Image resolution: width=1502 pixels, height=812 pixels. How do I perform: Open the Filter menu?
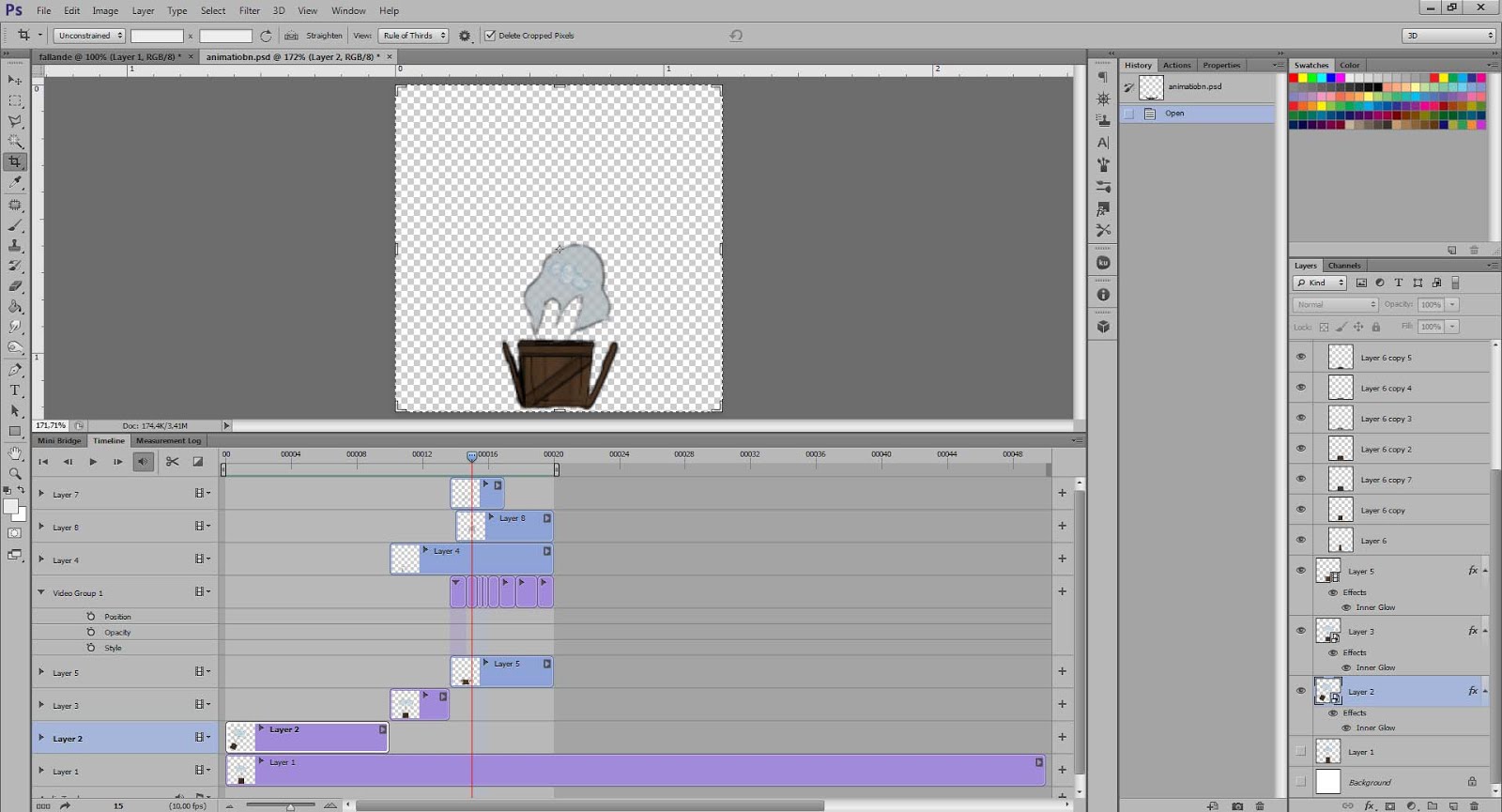coord(249,10)
